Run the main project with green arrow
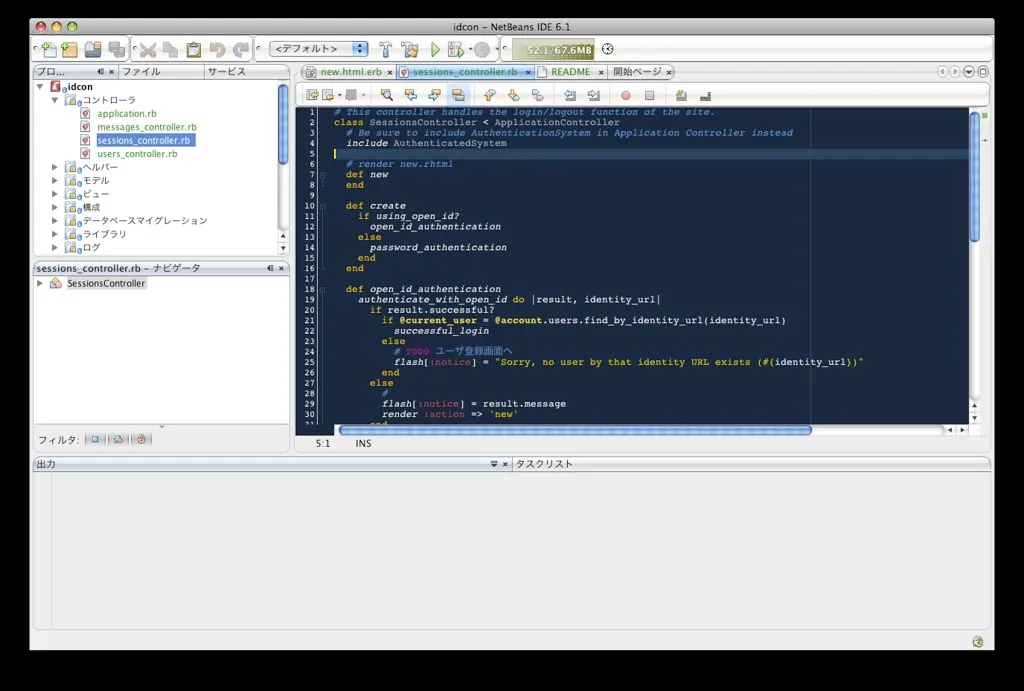Viewport: 1024px width, 691px height. [436, 50]
